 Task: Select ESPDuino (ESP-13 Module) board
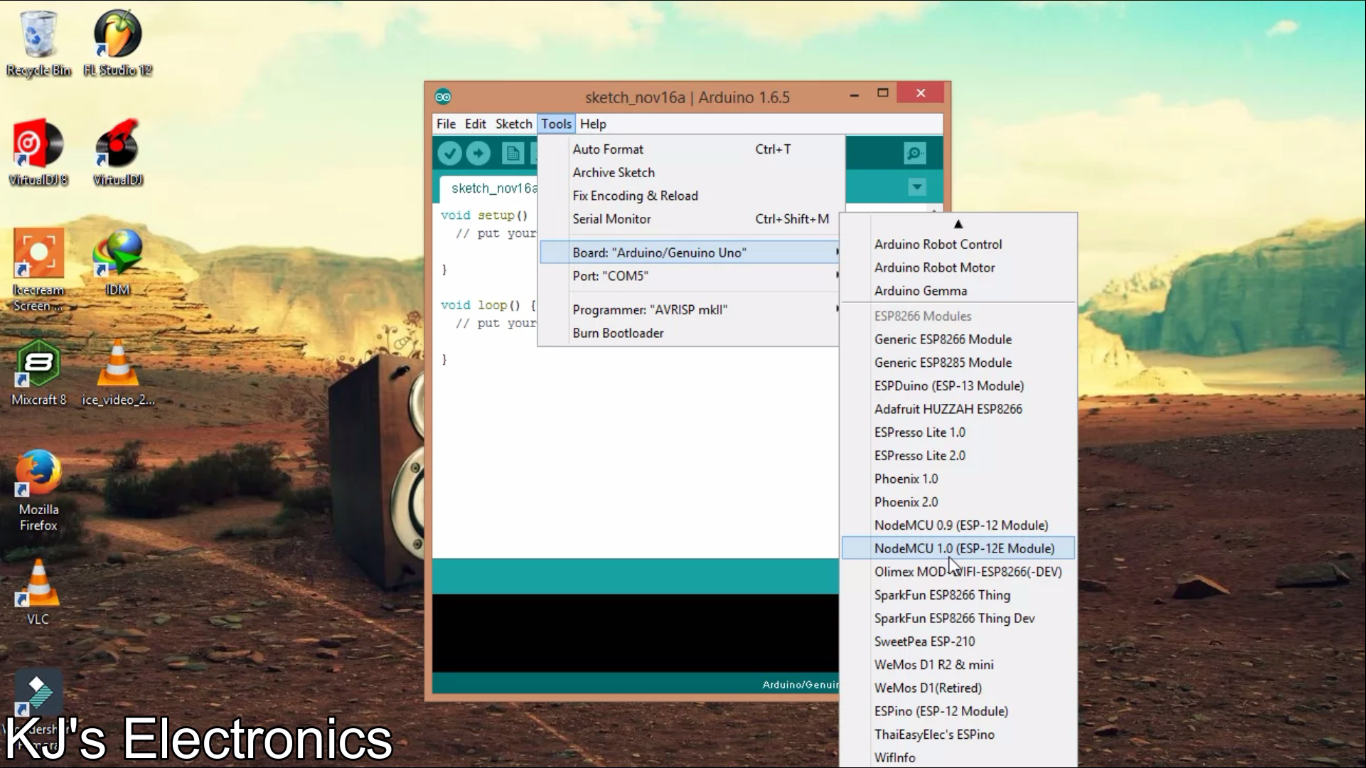[959, 386]
